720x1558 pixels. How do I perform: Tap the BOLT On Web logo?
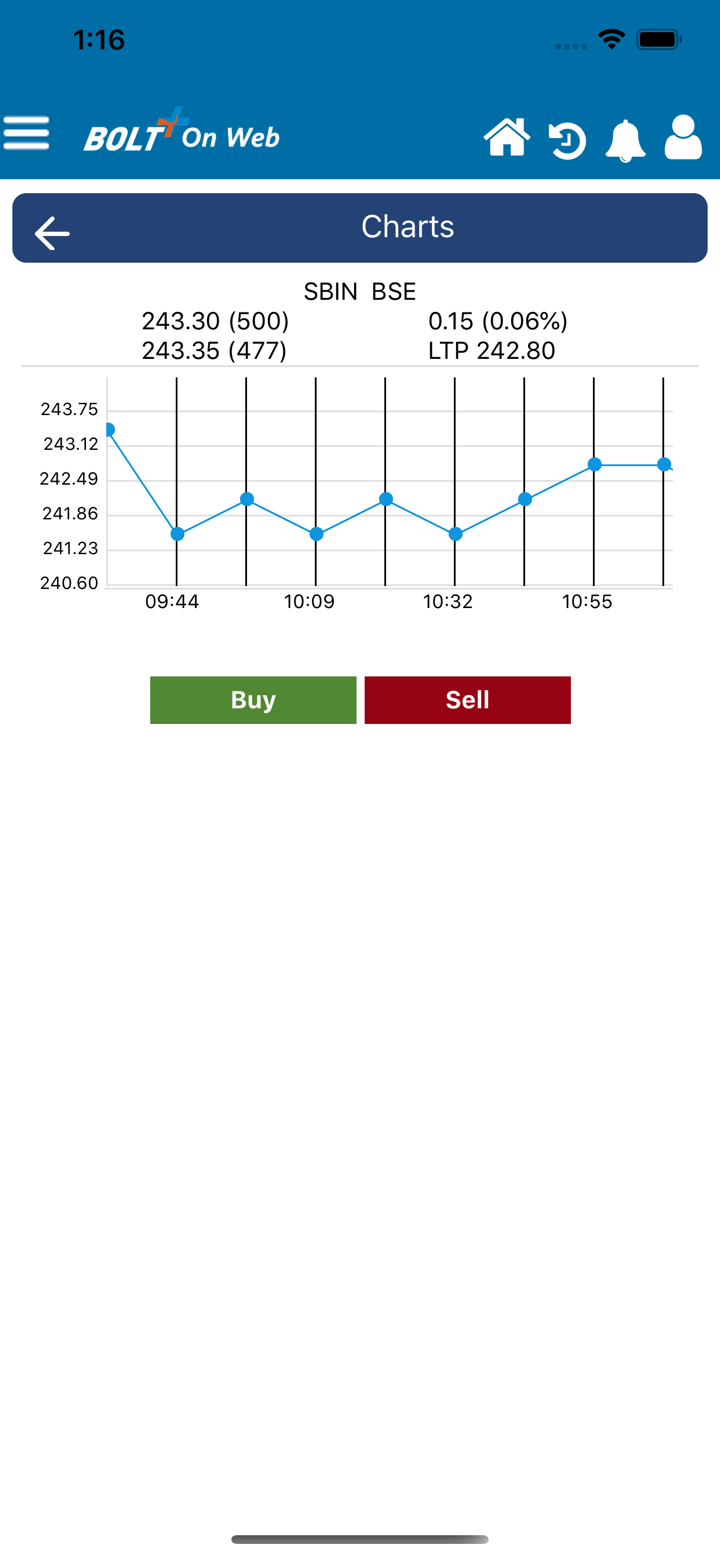tap(181, 133)
